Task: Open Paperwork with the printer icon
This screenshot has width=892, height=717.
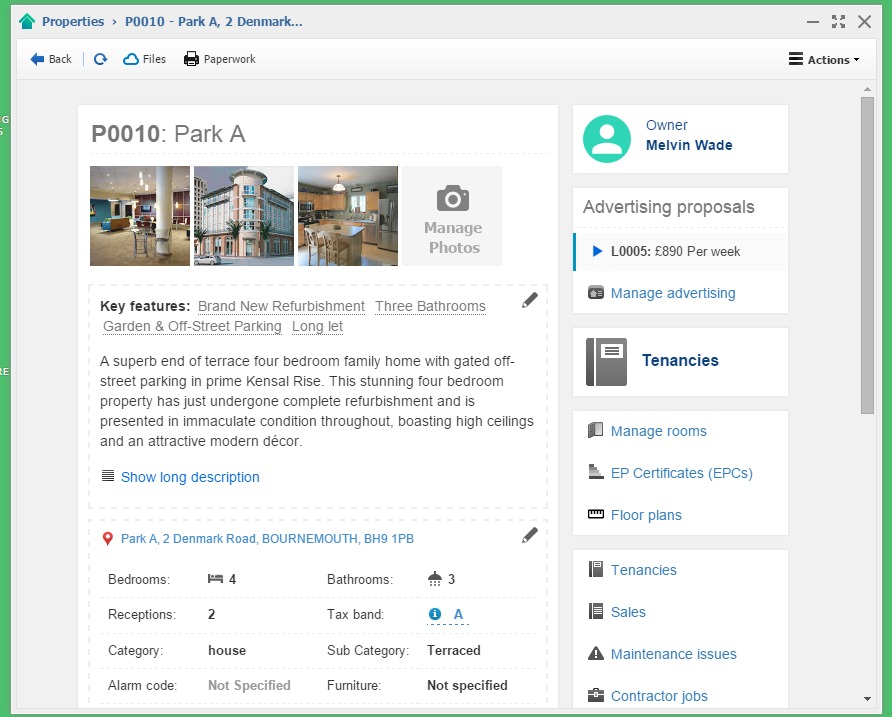Action: [219, 59]
